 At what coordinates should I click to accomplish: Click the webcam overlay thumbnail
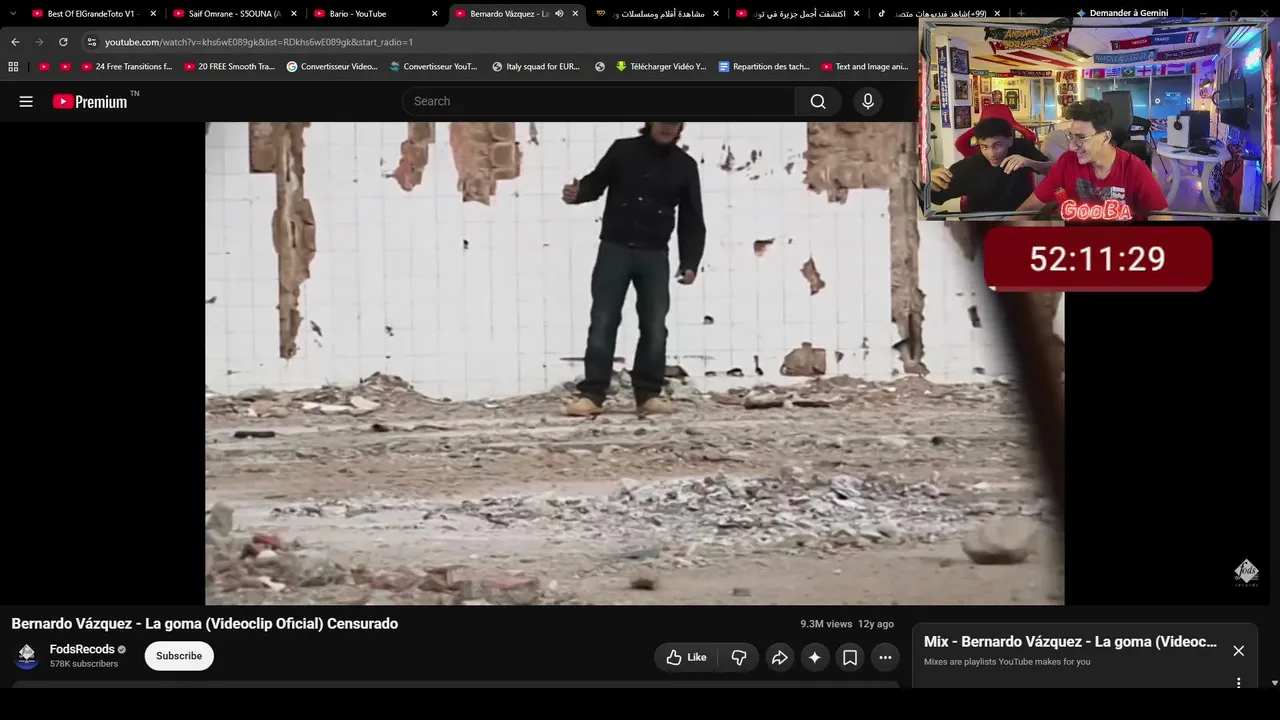(x=1098, y=120)
